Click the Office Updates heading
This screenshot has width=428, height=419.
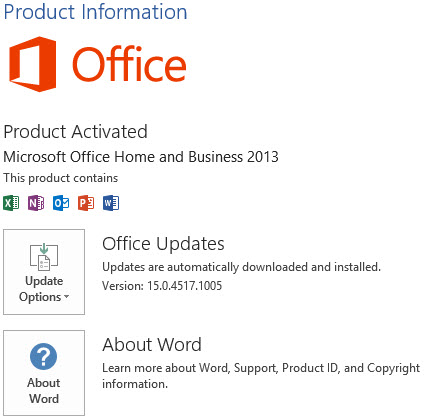point(163,244)
